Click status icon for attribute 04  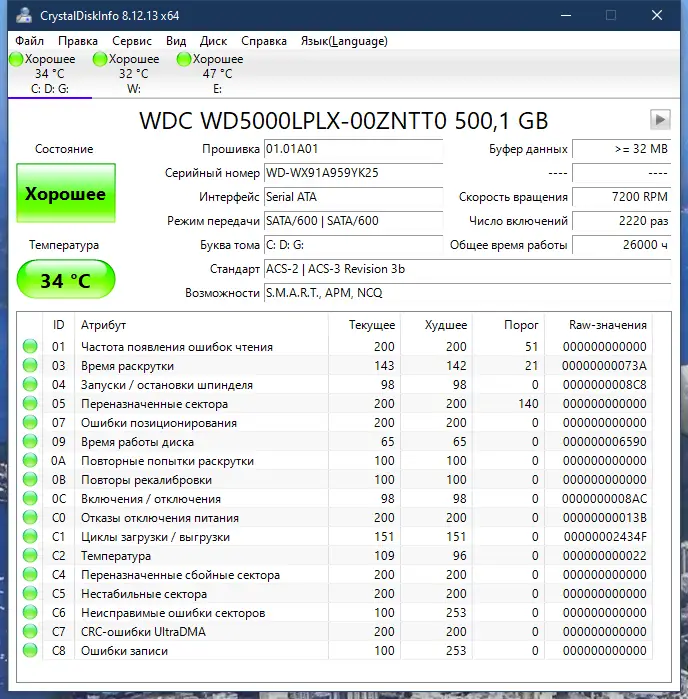(x=30, y=384)
